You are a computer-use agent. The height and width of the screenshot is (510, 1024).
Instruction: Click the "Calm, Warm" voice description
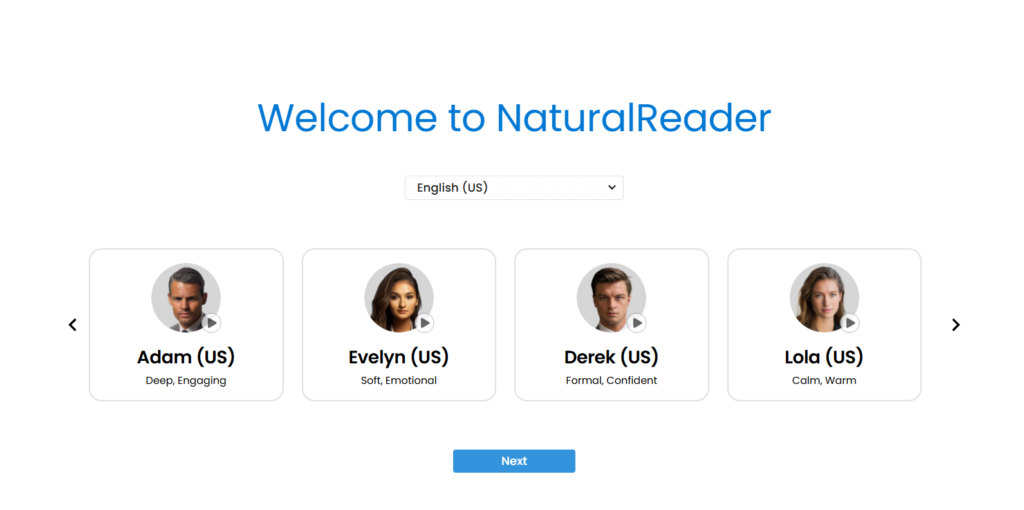[824, 381]
